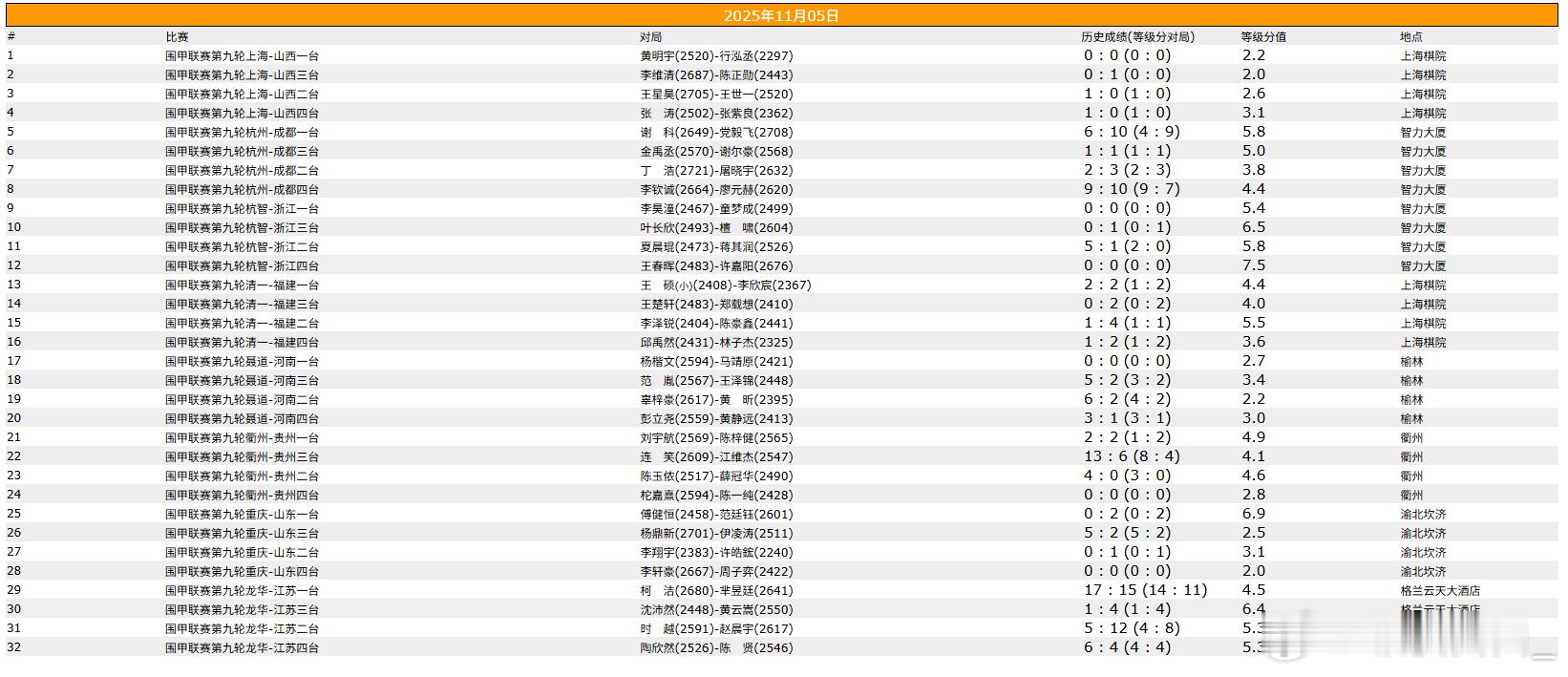Click the venue 上海棋院 in row 1
Image resolution: width=1568 pixels, height=677 pixels.
coord(1423,56)
